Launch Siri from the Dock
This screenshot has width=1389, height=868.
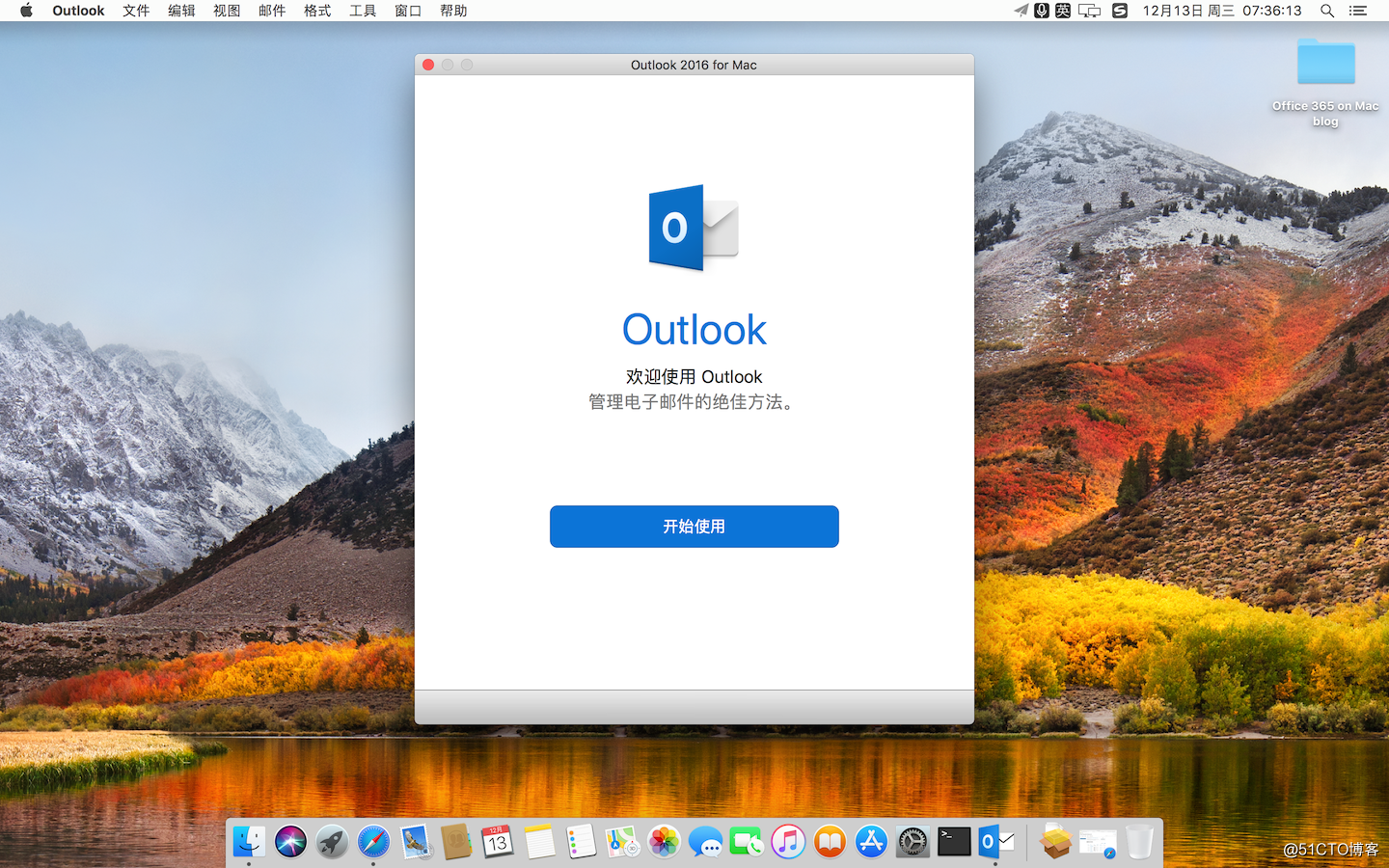point(290,842)
